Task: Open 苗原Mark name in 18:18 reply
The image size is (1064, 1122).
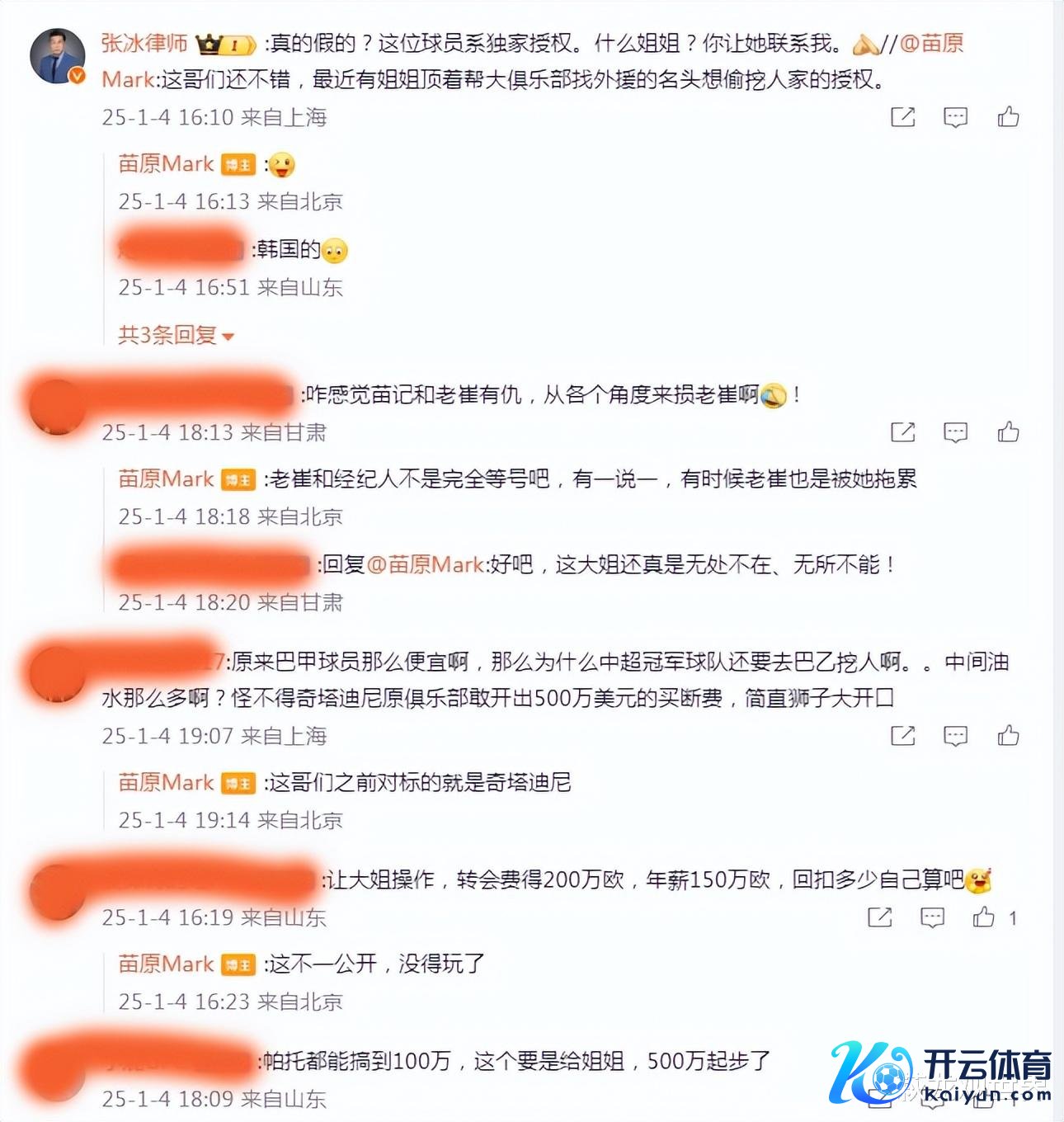Action: (x=166, y=478)
